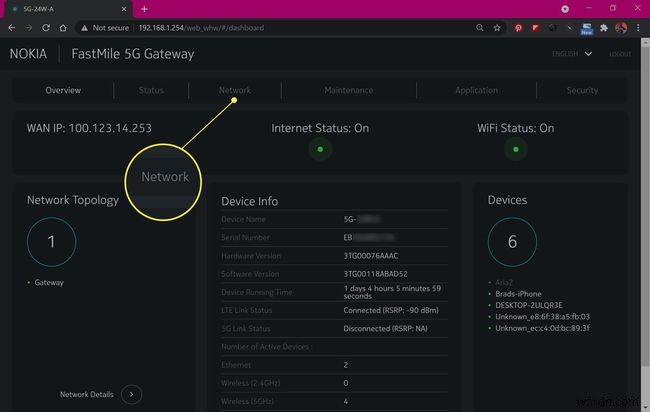Click the media control icon in title bar

565,9
